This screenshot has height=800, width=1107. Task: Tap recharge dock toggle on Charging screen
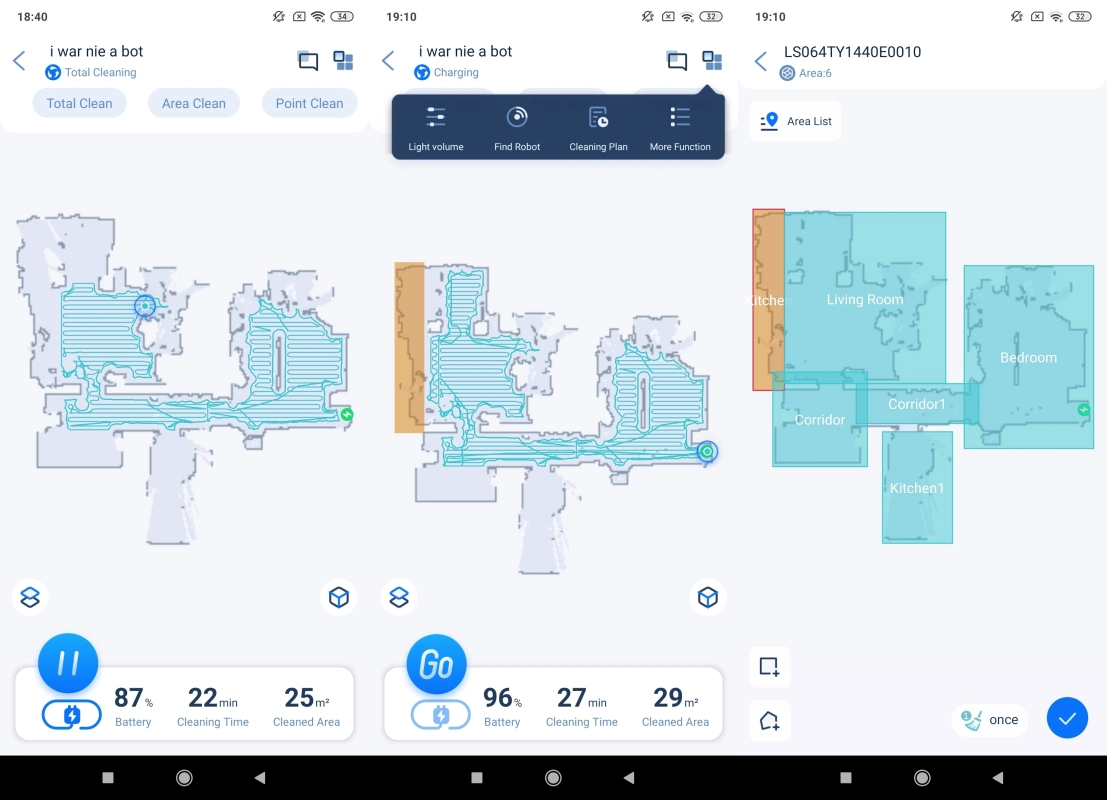[x=441, y=715]
